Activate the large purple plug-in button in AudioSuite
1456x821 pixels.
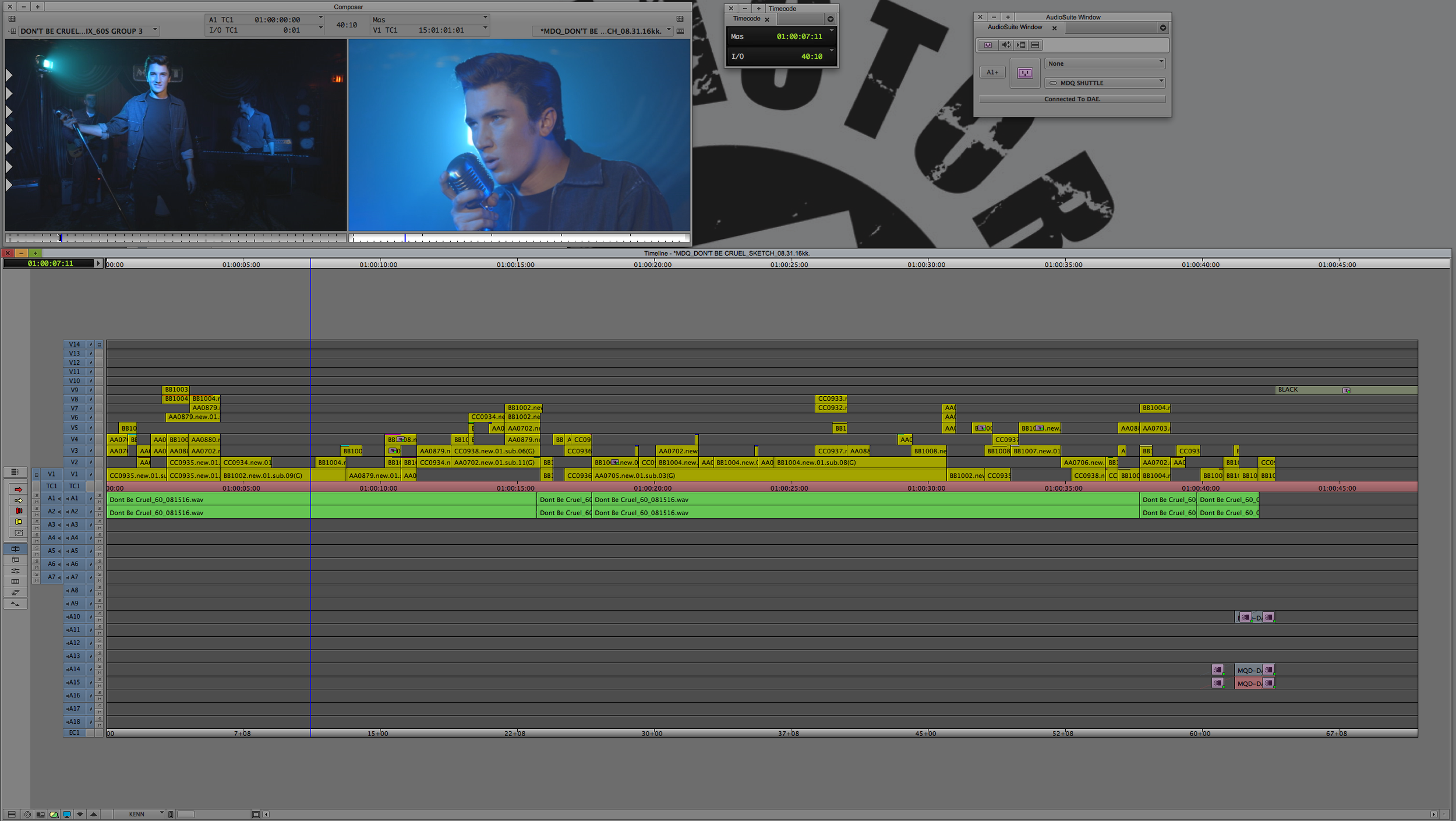point(1024,73)
